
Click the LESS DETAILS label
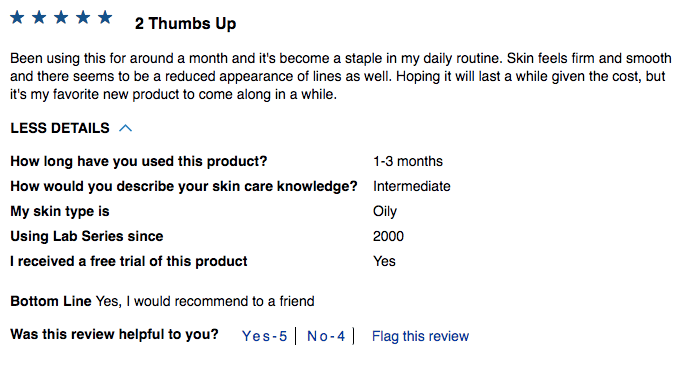click(x=60, y=128)
